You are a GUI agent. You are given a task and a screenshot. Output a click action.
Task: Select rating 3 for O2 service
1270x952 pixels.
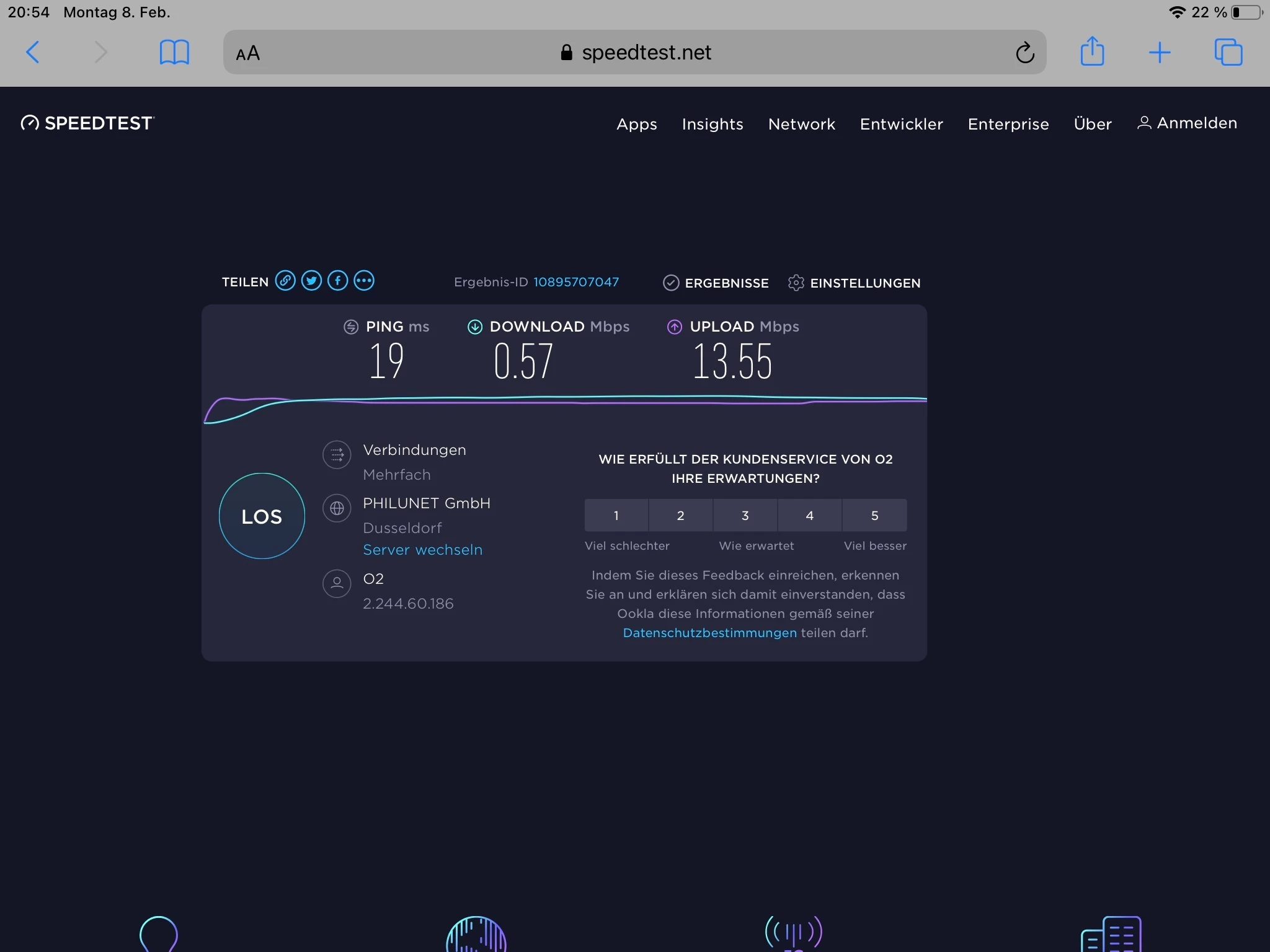[745, 515]
